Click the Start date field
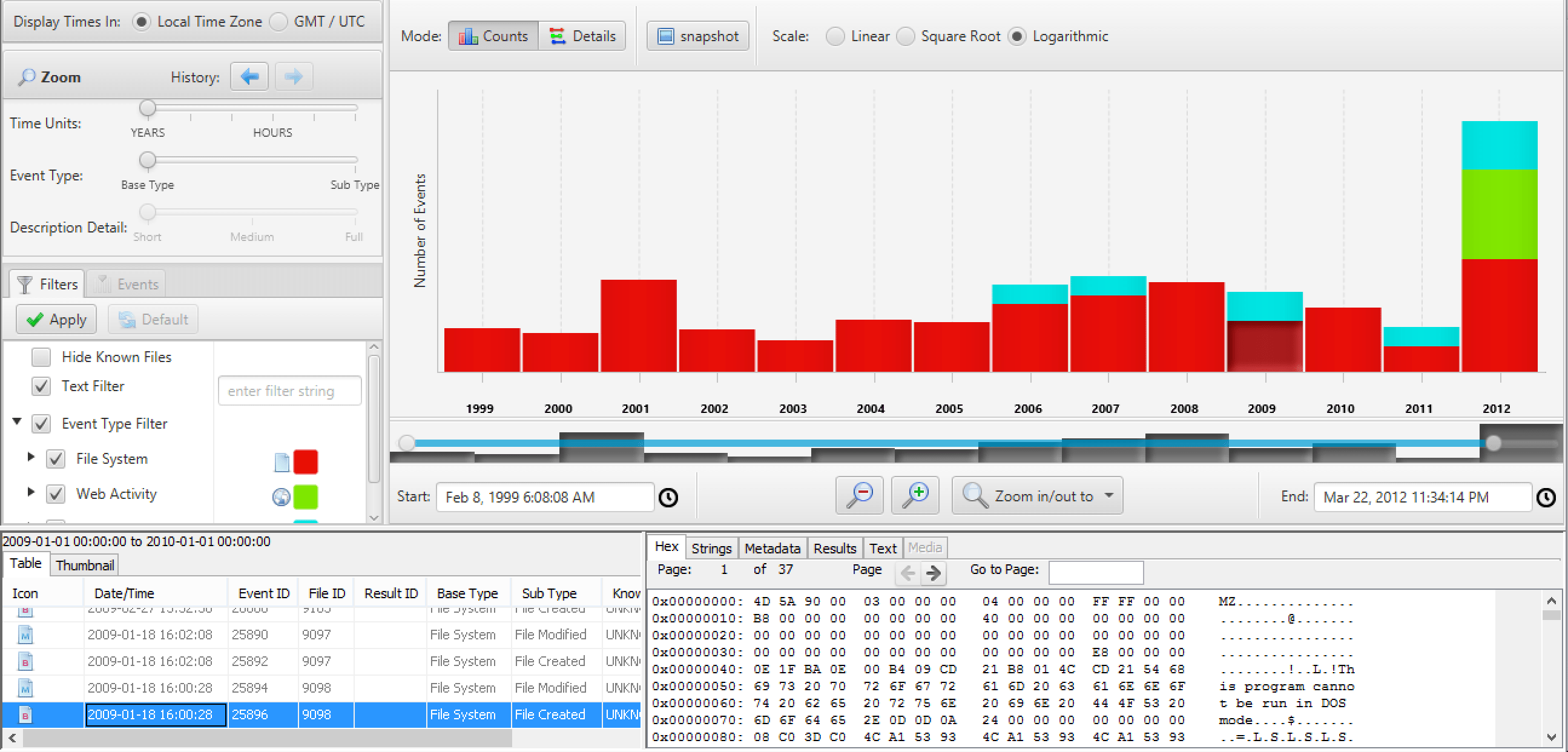The image size is (1568, 752). click(x=545, y=498)
